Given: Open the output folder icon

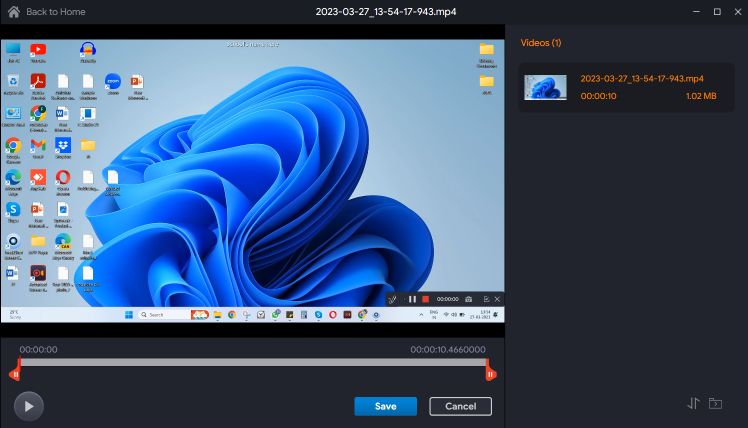Looking at the screenshot, I should click(716, 404).
